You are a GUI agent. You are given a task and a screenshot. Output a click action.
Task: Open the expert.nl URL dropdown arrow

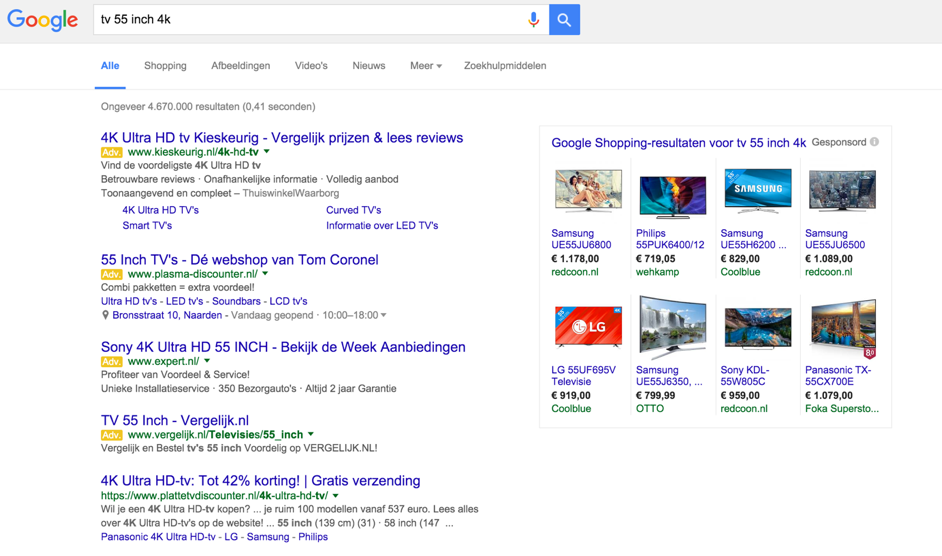207,361
